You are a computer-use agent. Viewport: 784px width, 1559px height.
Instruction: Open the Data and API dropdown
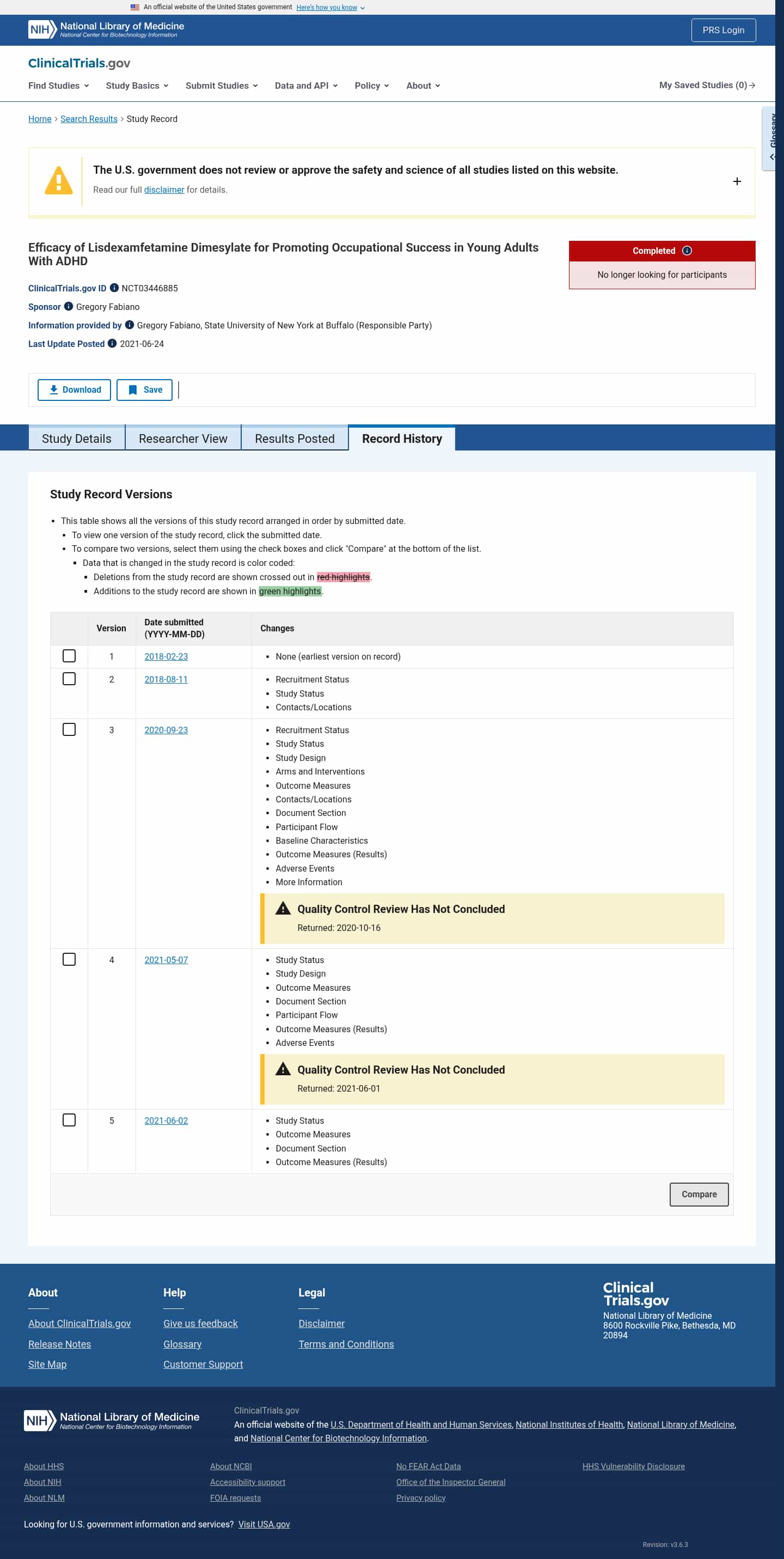pyautogui.click(x=306, y=86)
